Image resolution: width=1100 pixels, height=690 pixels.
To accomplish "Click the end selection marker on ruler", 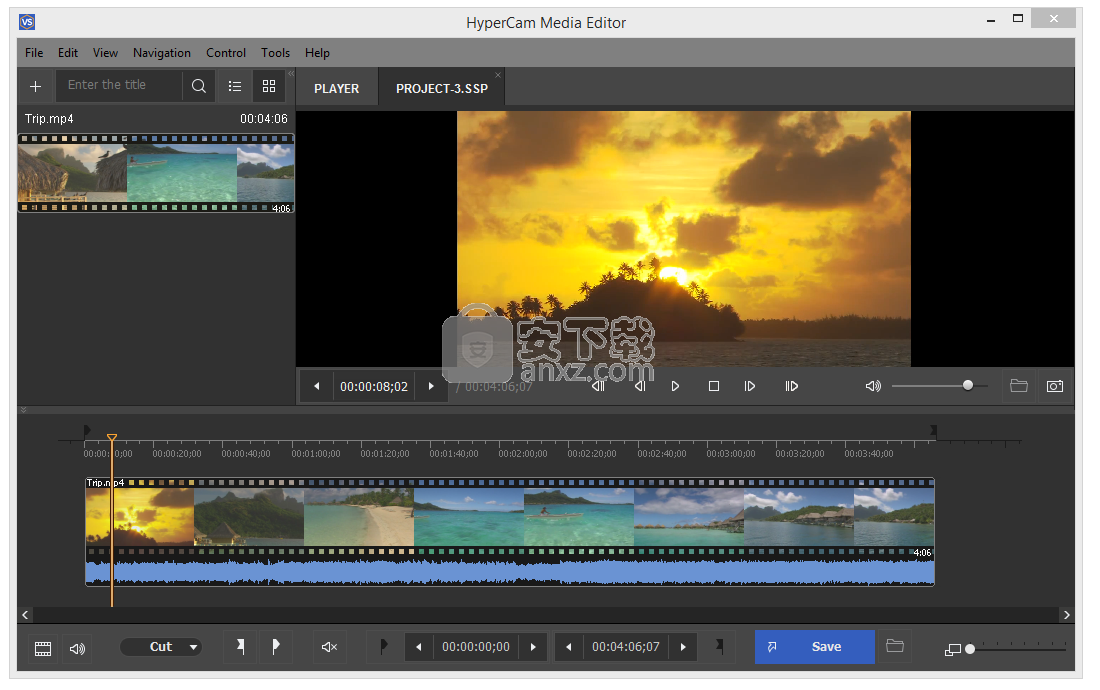I will 934,430.
